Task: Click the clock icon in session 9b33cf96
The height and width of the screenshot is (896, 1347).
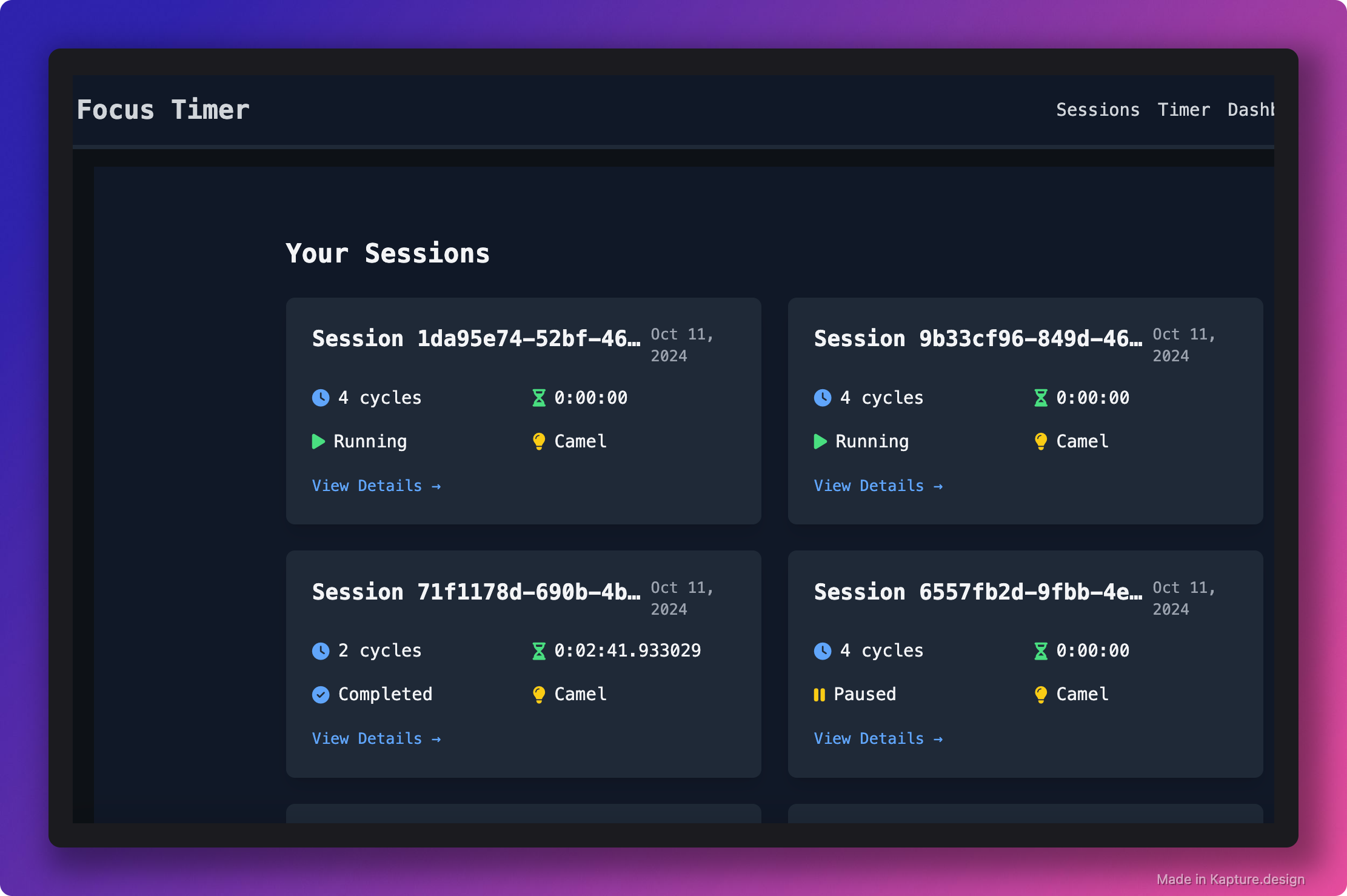Action: [x=823, y=398]
